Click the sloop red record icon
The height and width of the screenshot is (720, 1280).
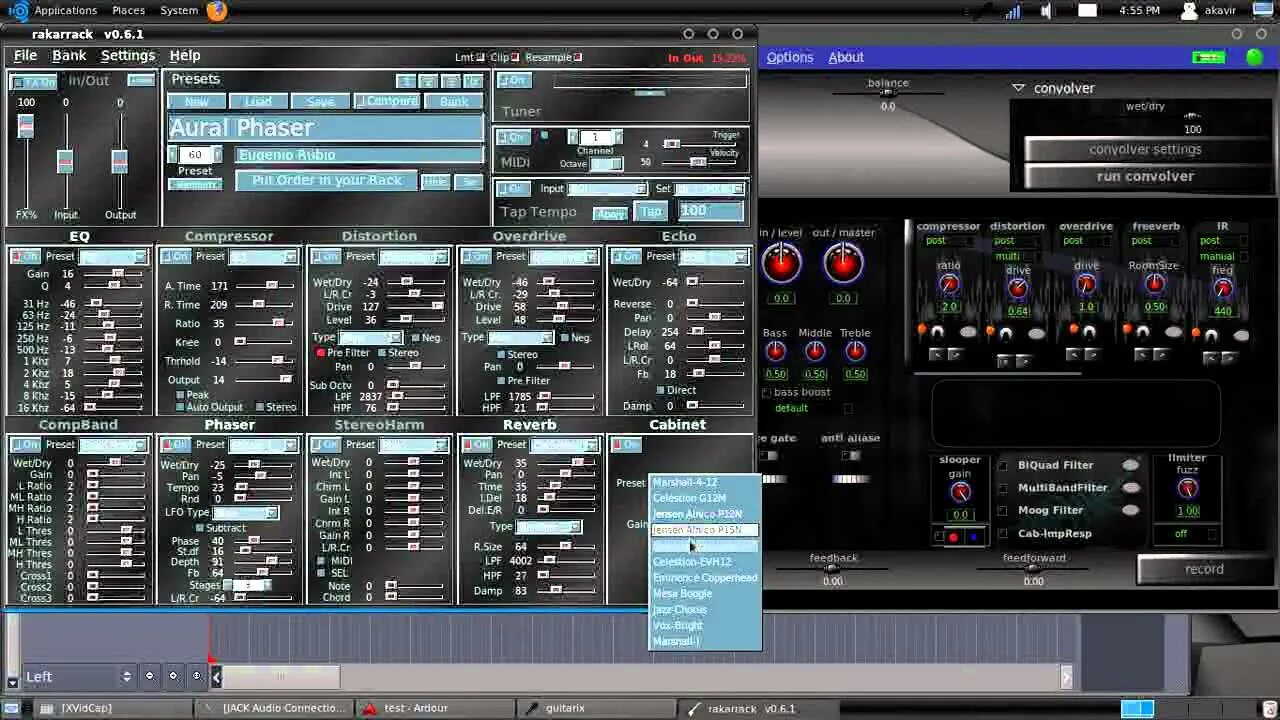(952, 537)
